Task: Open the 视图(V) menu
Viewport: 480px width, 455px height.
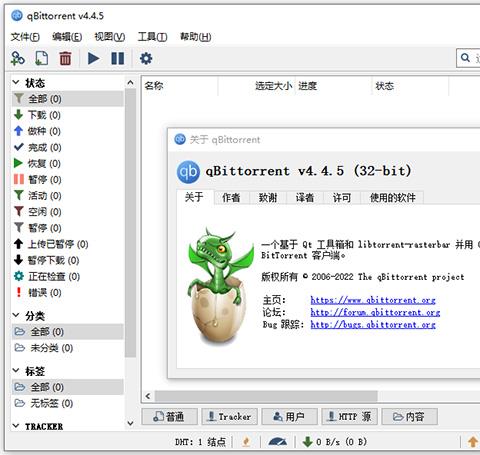Action: [110, 37]
